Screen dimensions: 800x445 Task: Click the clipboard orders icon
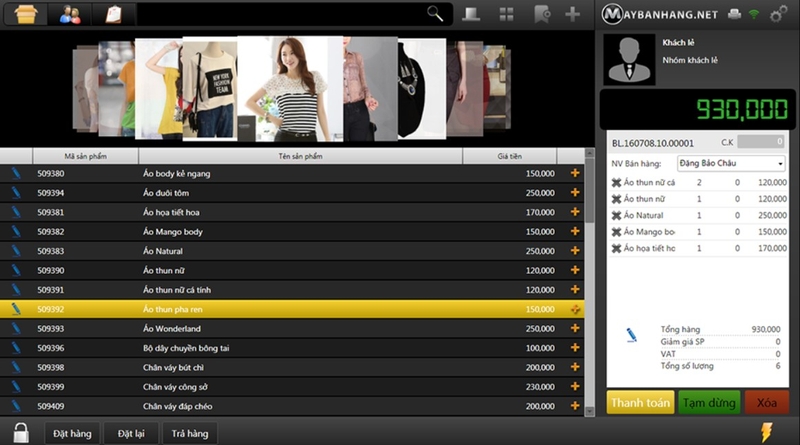click(113, 14)
